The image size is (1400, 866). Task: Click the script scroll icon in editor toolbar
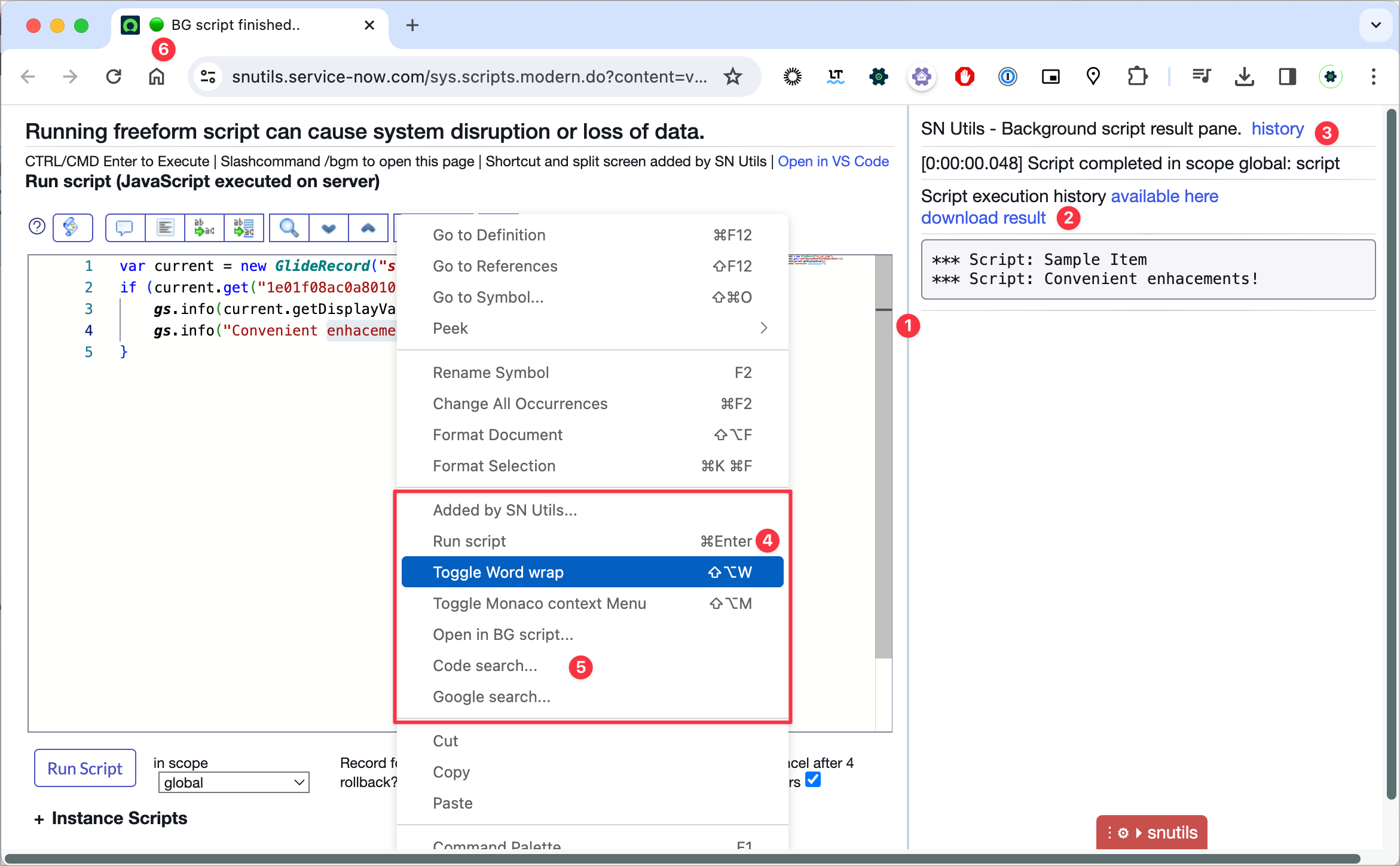[x=72, y=227]
